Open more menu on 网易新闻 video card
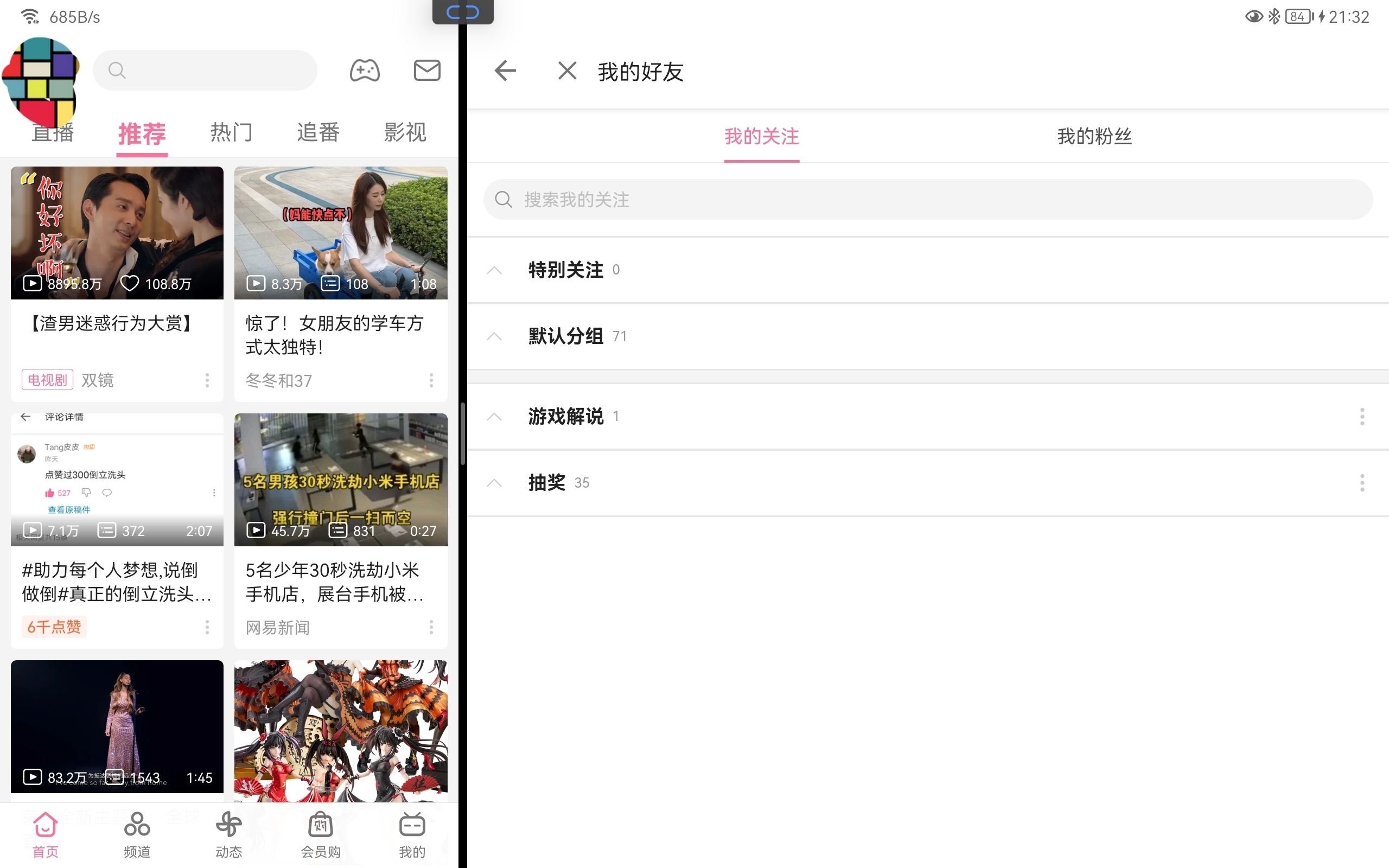Image resolution: width=1389 pixels, height=868 pixels. tap(431, 627)
